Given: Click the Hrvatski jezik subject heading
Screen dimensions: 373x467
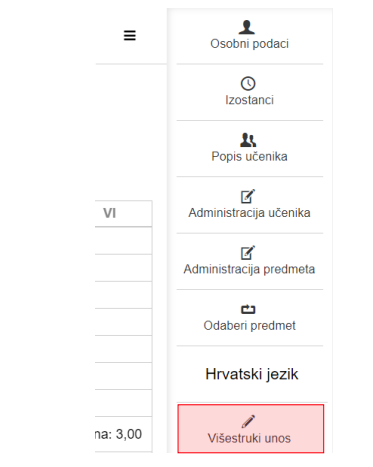Looking at the screenshot, I should (x=252, y=374).
